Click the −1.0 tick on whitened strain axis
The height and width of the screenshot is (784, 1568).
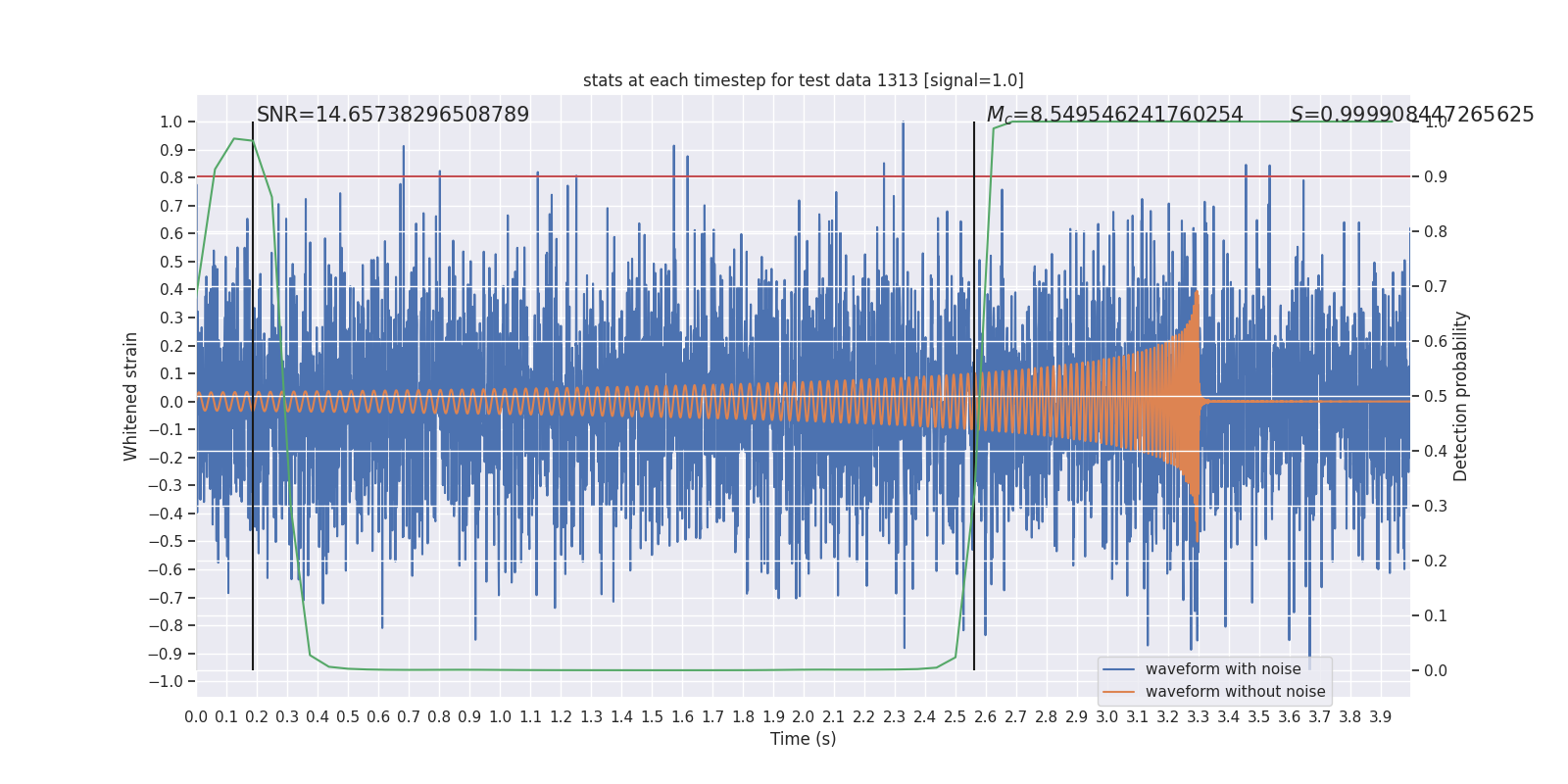(171, 682)
